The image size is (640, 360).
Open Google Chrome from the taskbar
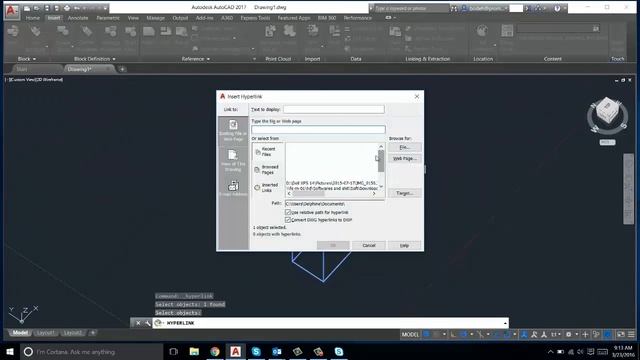tap(215, 351)
